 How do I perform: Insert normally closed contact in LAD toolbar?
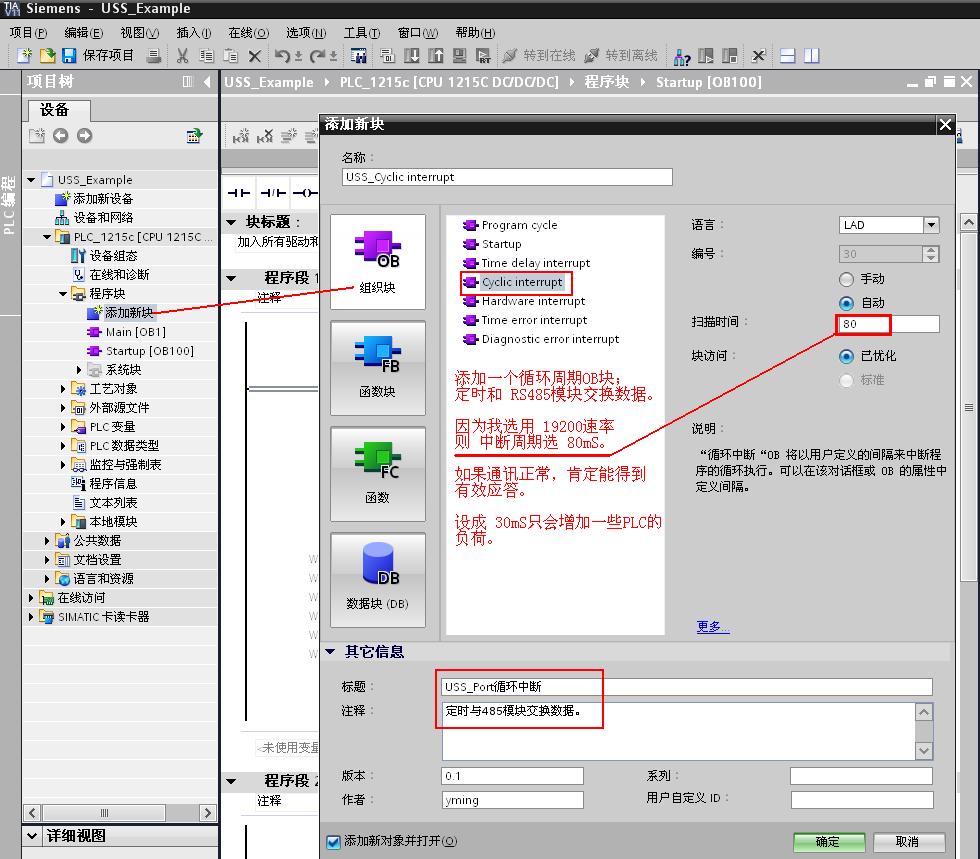(x=272, y=193)
